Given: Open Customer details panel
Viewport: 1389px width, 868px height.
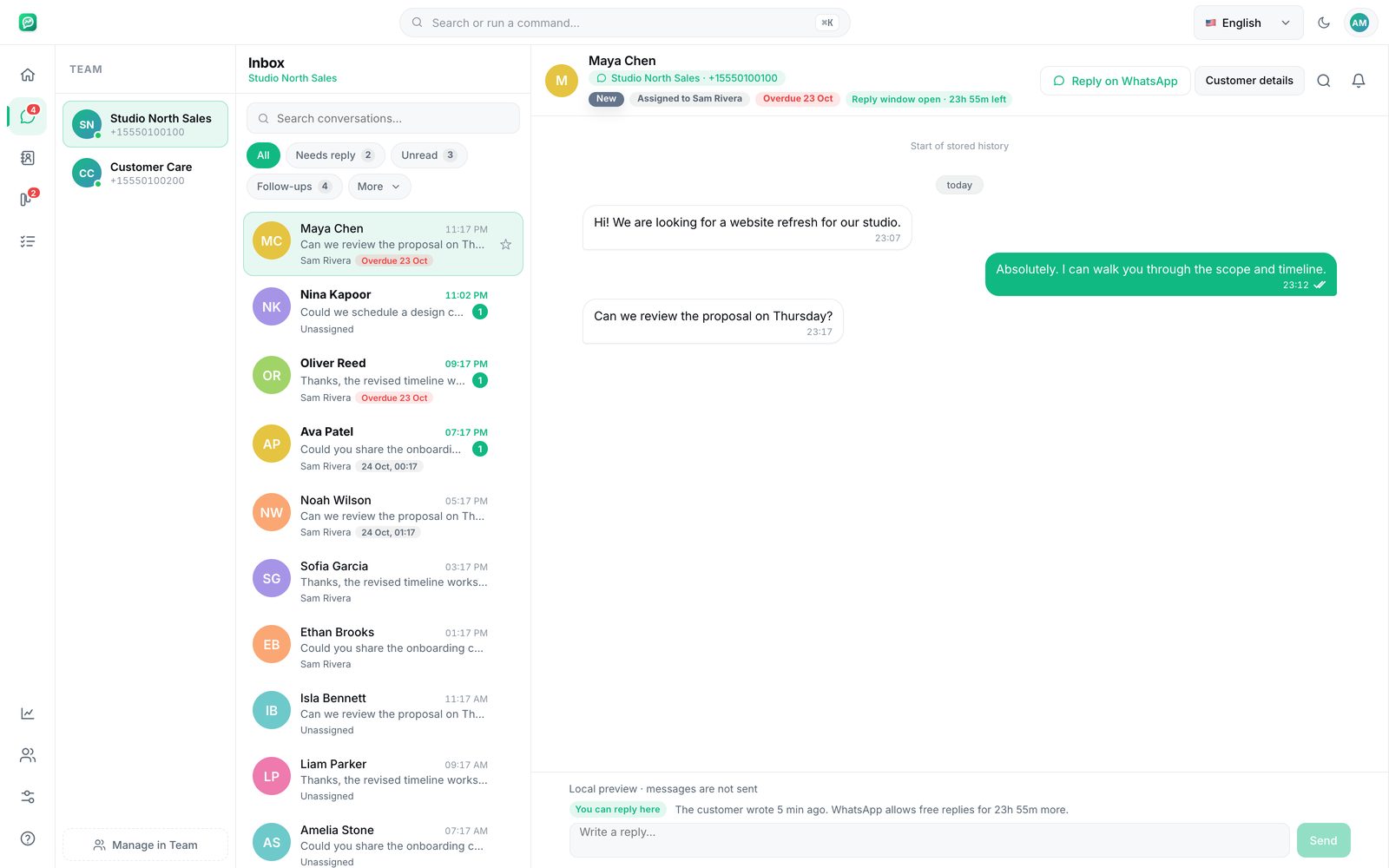Looking at the screenshot, I should point(1249,81).
